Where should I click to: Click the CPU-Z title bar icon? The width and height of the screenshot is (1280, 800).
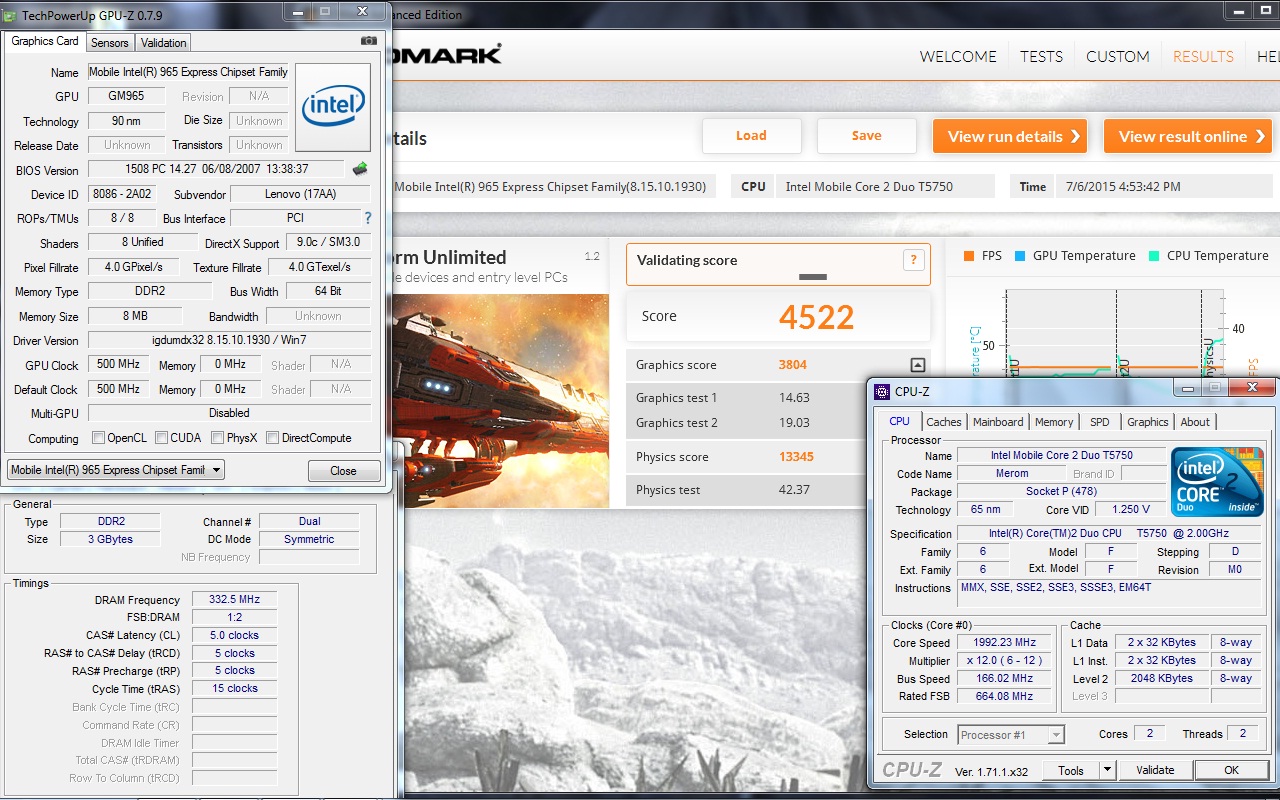[882, 392]
